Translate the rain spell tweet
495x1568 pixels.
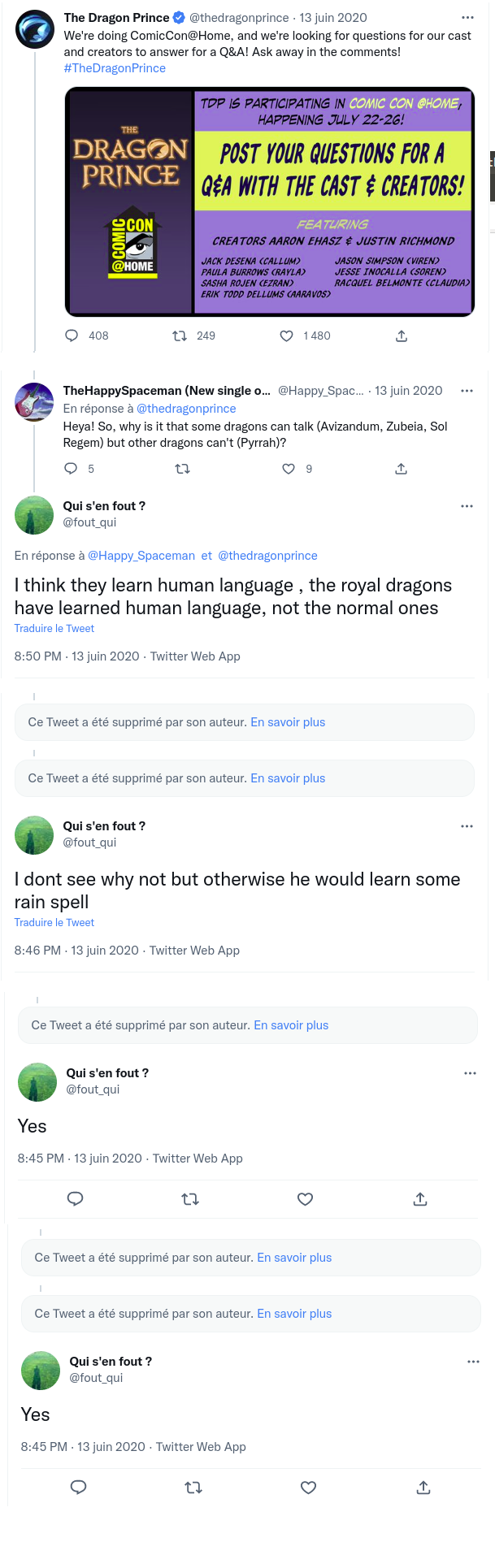tap(54, 923)
